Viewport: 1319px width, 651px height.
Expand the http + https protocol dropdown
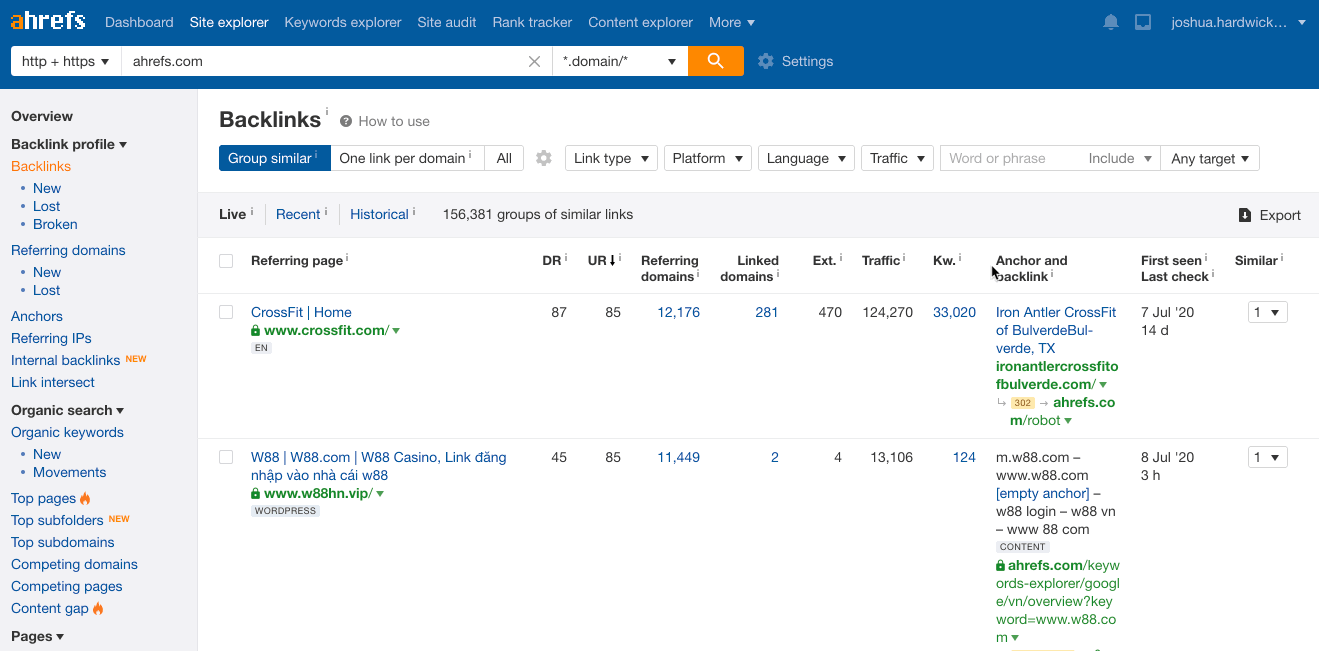(65, 61)
